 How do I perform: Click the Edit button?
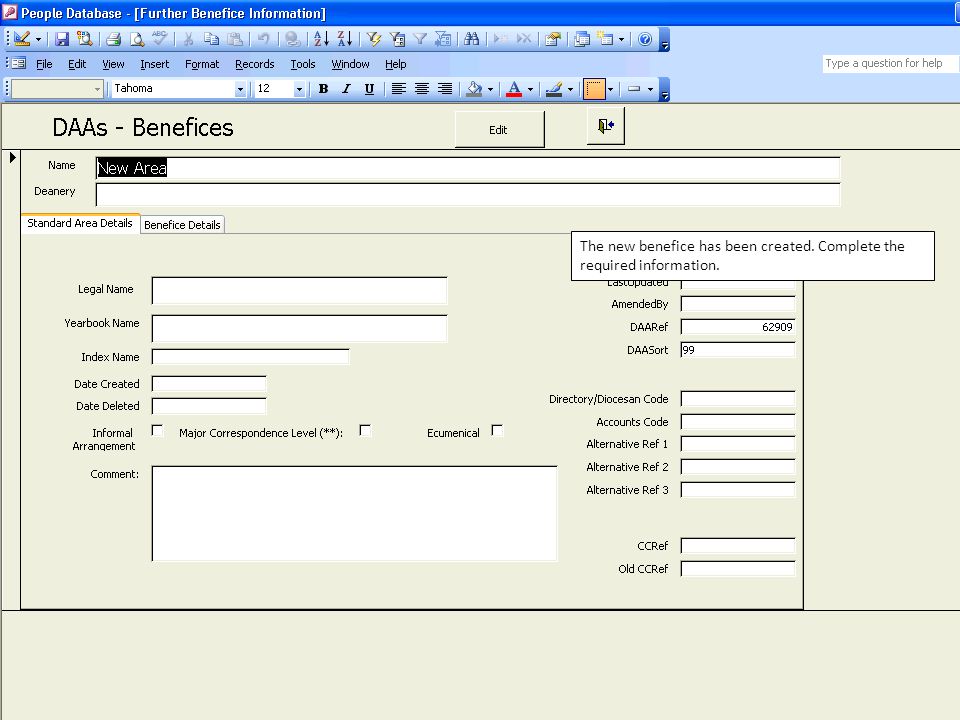[498, 130]
